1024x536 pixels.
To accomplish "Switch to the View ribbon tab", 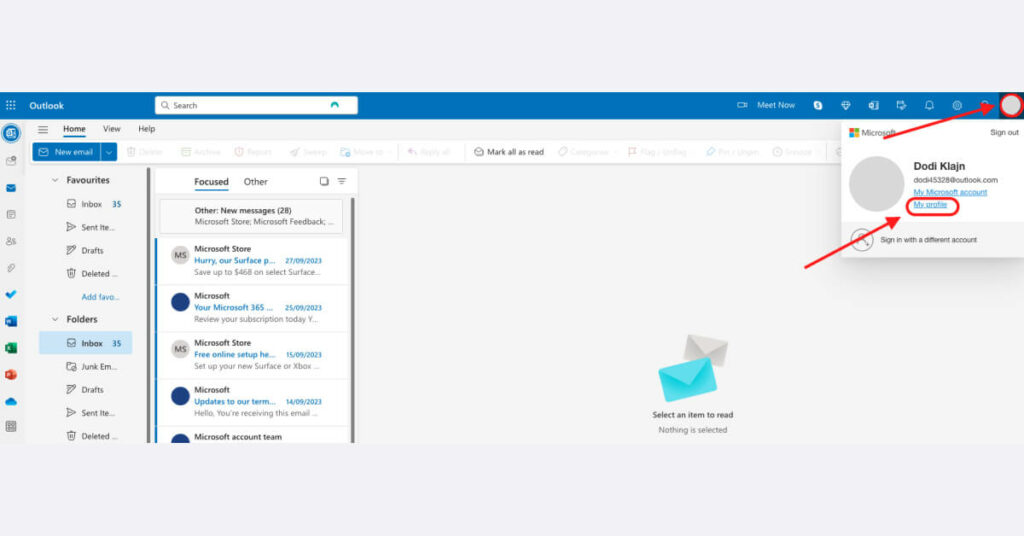I will click(x=112, y=129).
